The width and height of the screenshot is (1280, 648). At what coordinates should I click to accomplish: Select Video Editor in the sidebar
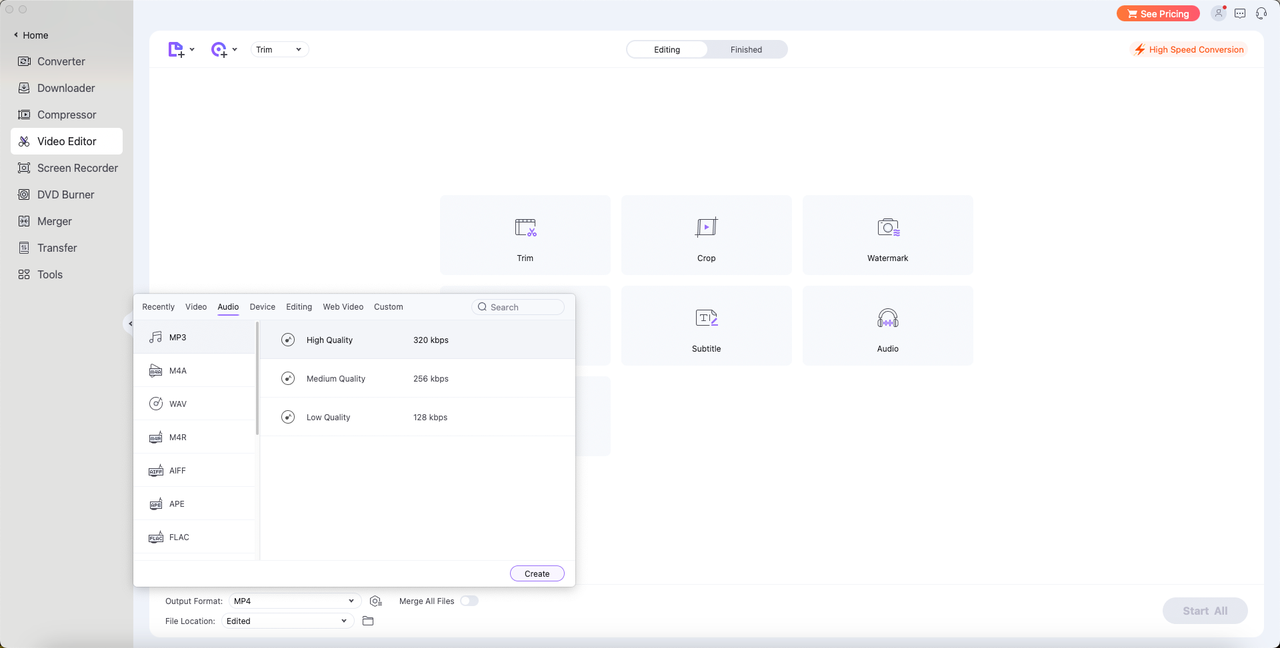66,141
